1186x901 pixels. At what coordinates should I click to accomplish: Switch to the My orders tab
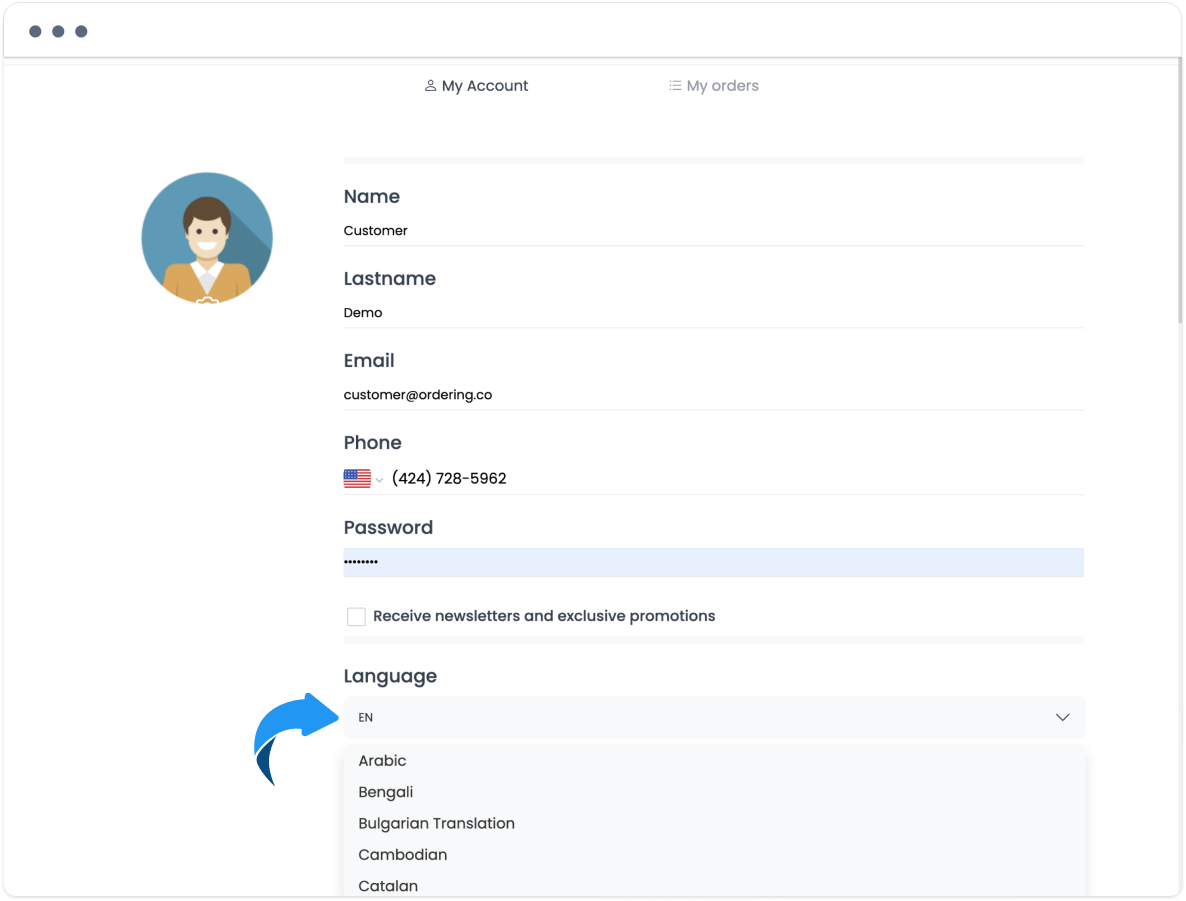(x=713, y=86)
